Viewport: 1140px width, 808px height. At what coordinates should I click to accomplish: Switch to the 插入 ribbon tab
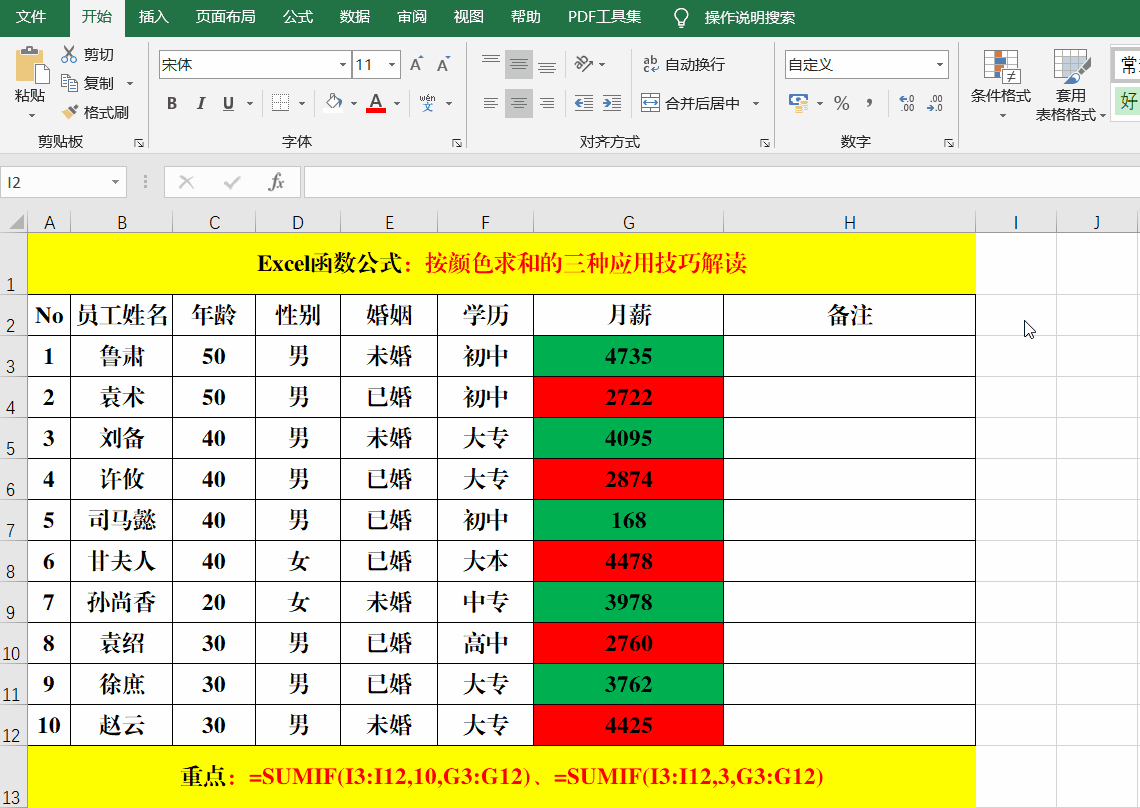pyautogui.click(x=153, y=17)
